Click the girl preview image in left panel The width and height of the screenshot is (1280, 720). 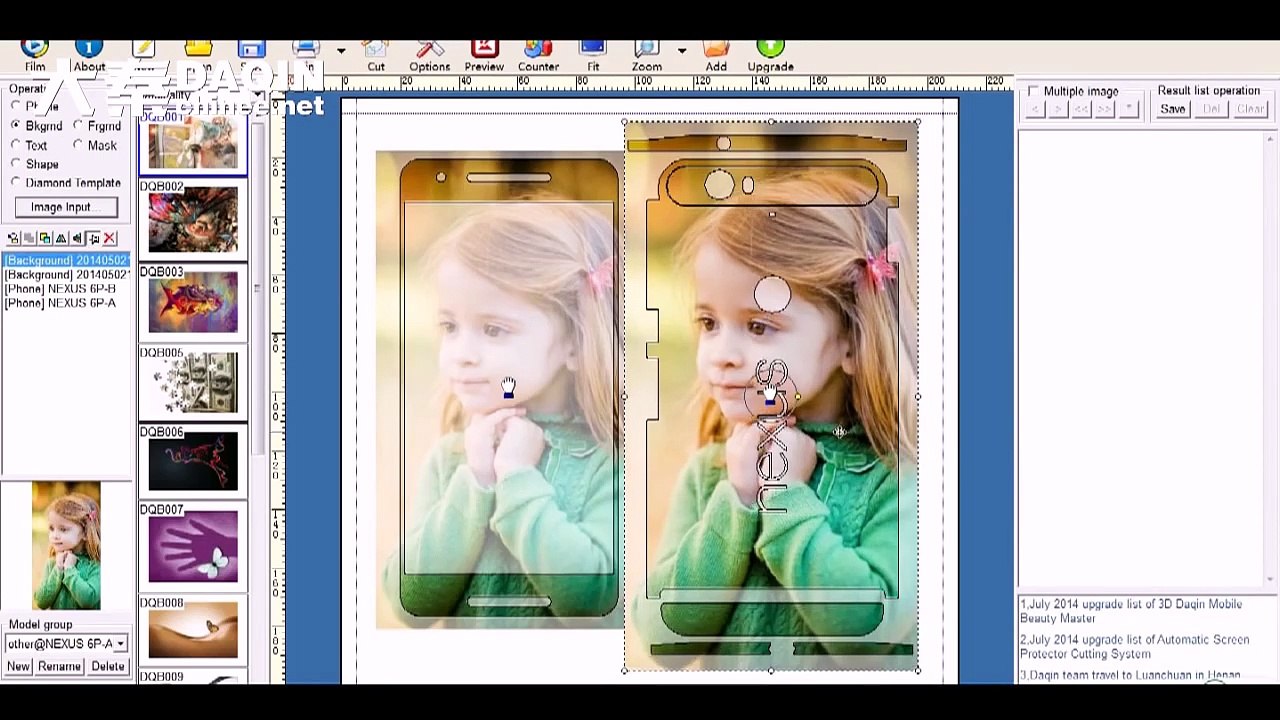pyautogui.click(x=66, y=546)
